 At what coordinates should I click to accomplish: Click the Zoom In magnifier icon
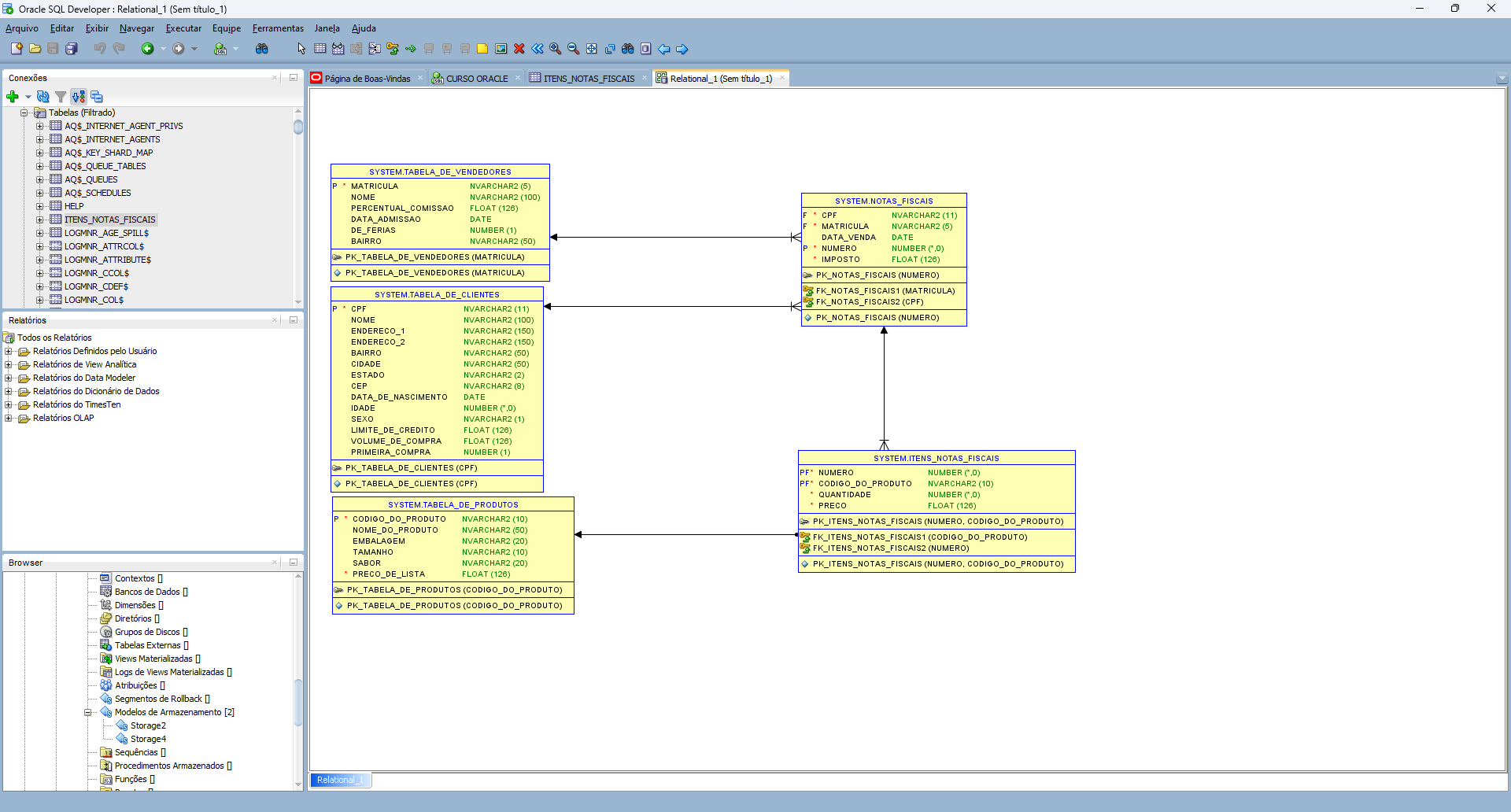click(x=556, y=49)
